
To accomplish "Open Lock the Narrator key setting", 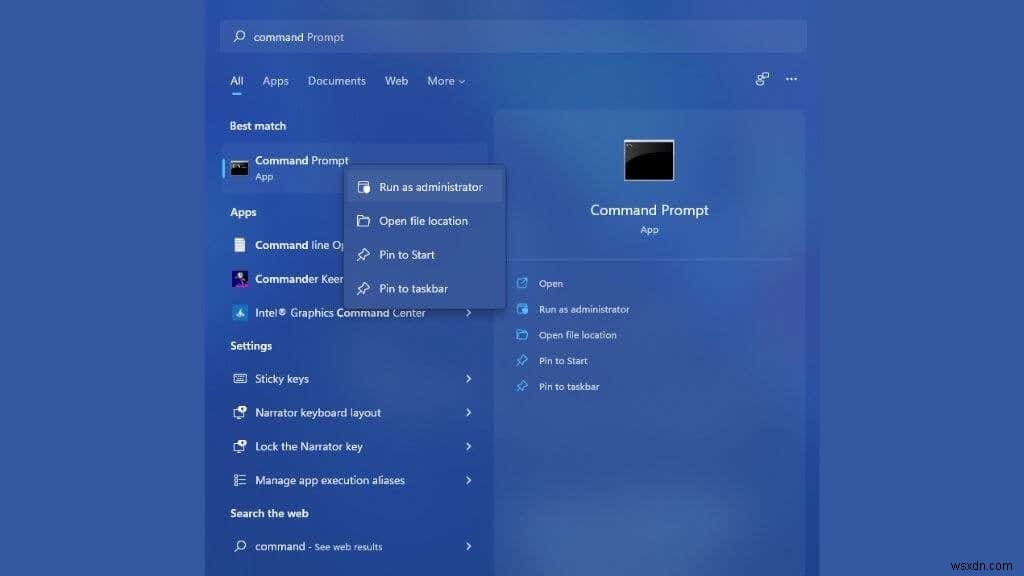I will click(x=309, y=446).
